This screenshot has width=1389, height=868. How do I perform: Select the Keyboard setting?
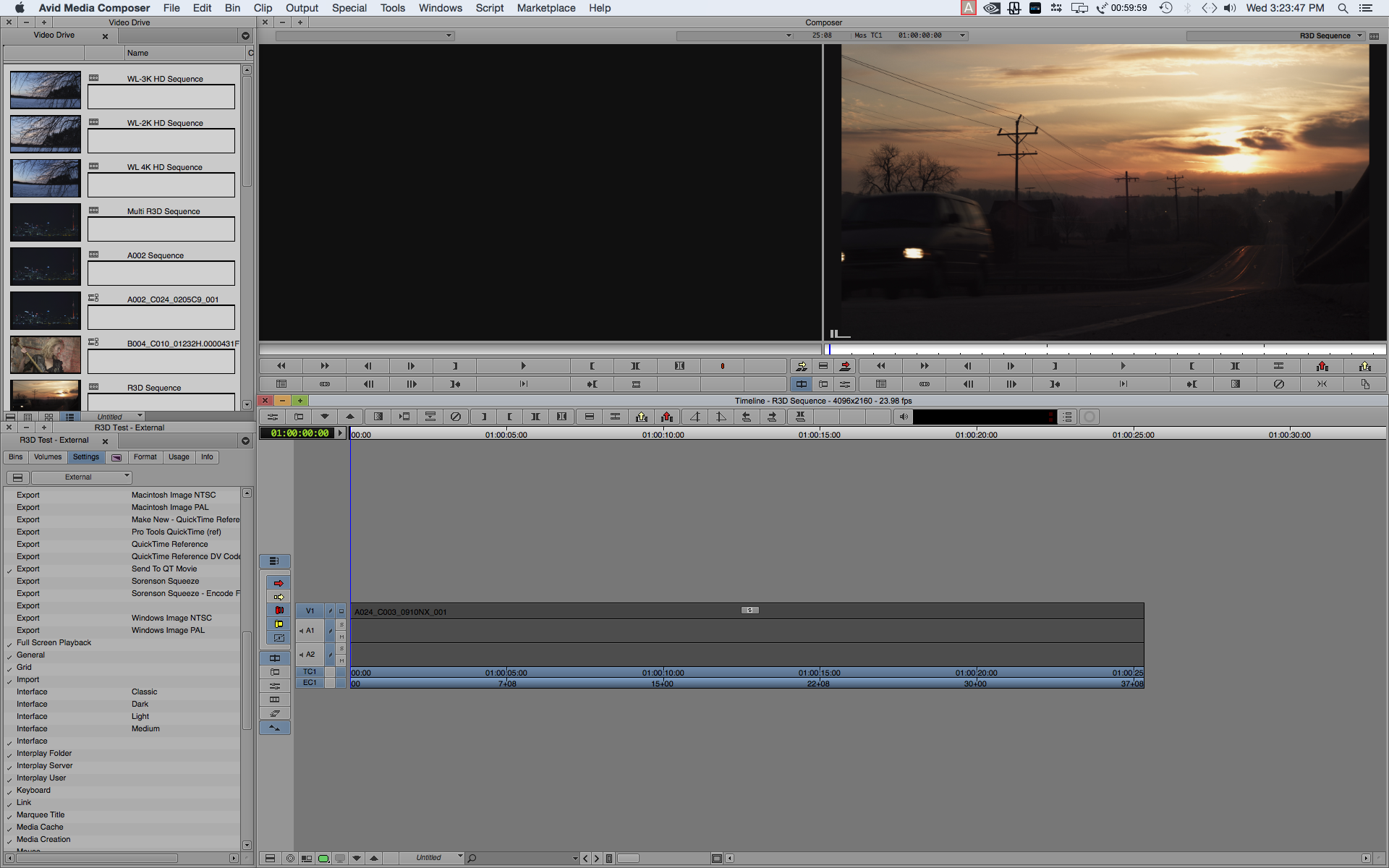pyautogui.click(x=33, y=790)
